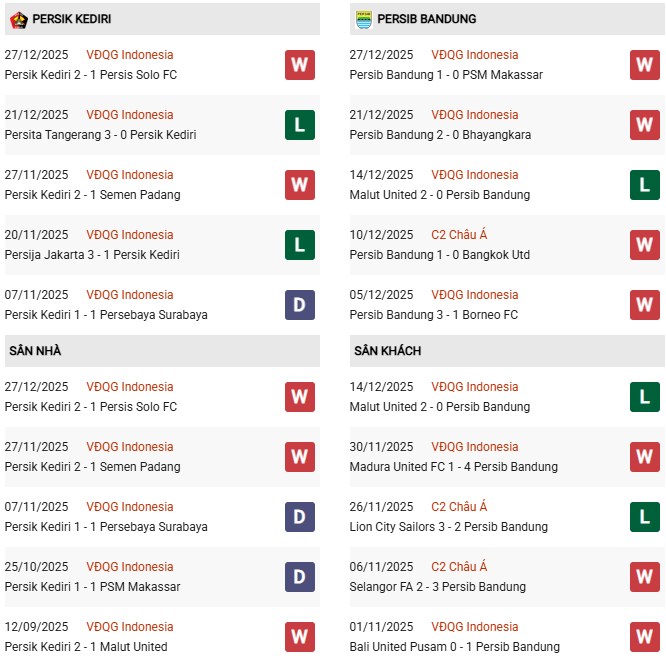This screenshot has height=658, width=666.
Task: Select Persib Bandung 3 - 1 Borneo FC match
Action: (432, 315)
